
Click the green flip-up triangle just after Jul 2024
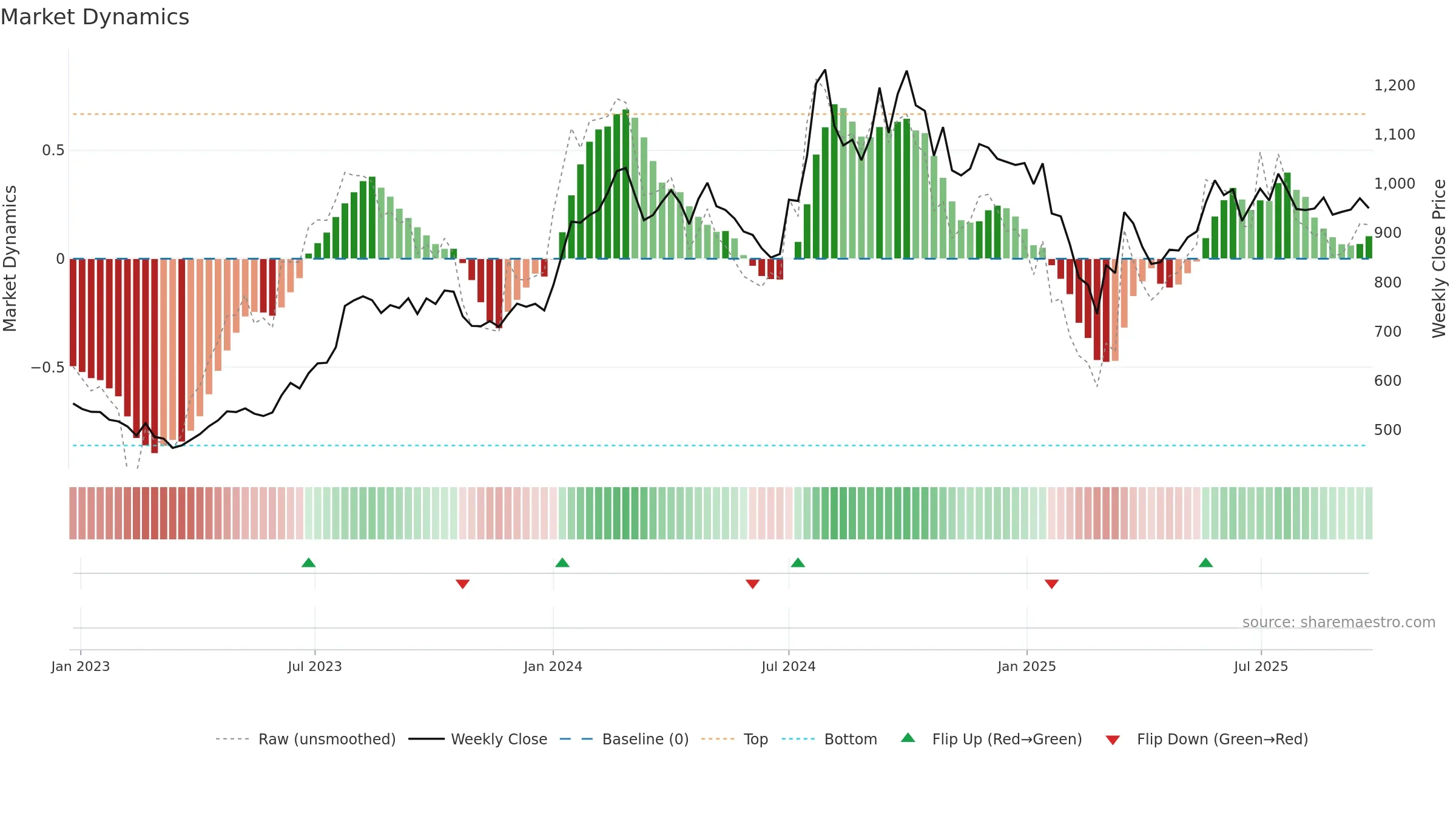click(x=798, y=562)
